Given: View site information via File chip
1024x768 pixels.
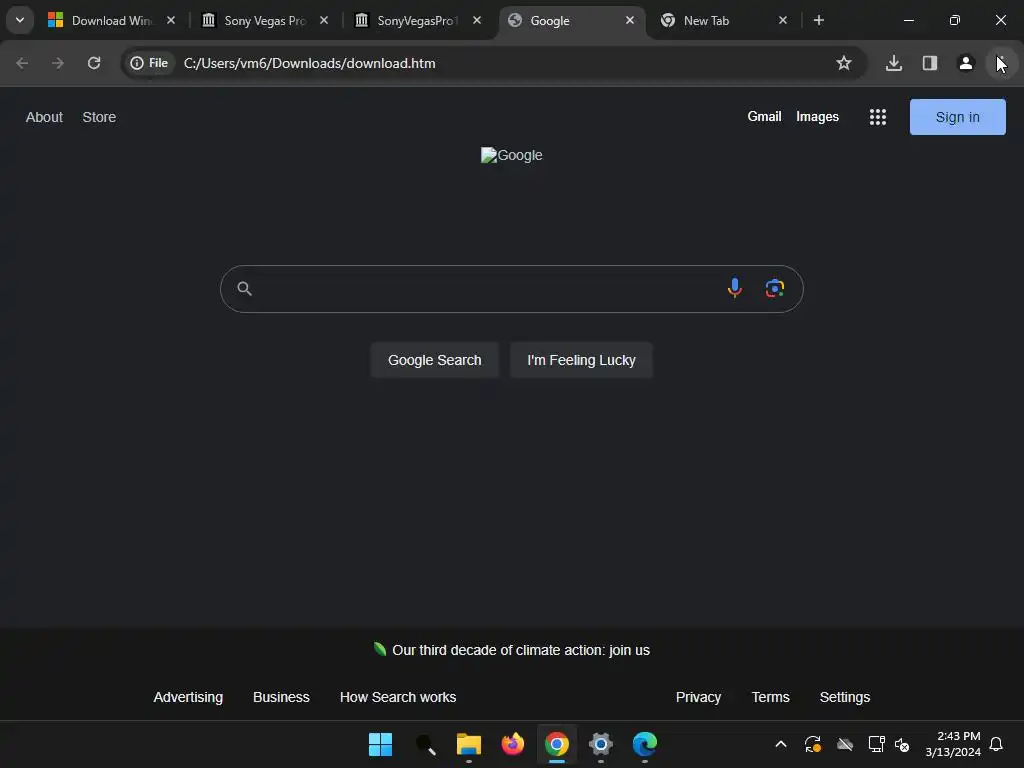Looking at the screenshot, I should pos(150,63).
